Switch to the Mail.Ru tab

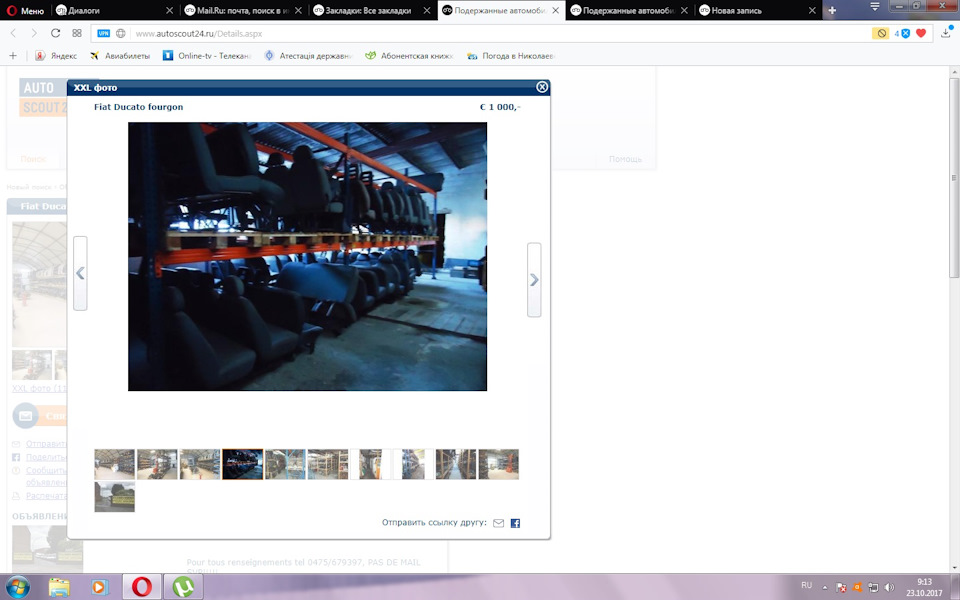pyautogui.click(x=242, y=10)
